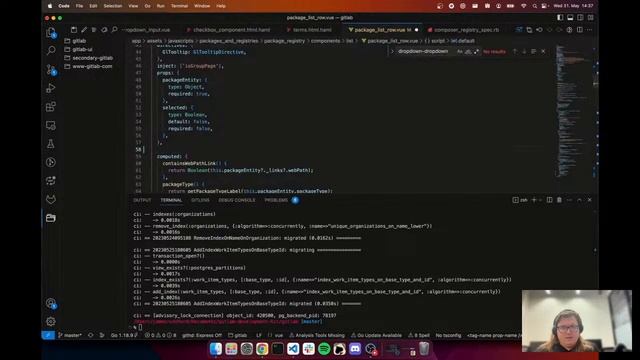Kill terminal with trash icon
This screenshot has width=640, height=360.
(x=559, y=200)
